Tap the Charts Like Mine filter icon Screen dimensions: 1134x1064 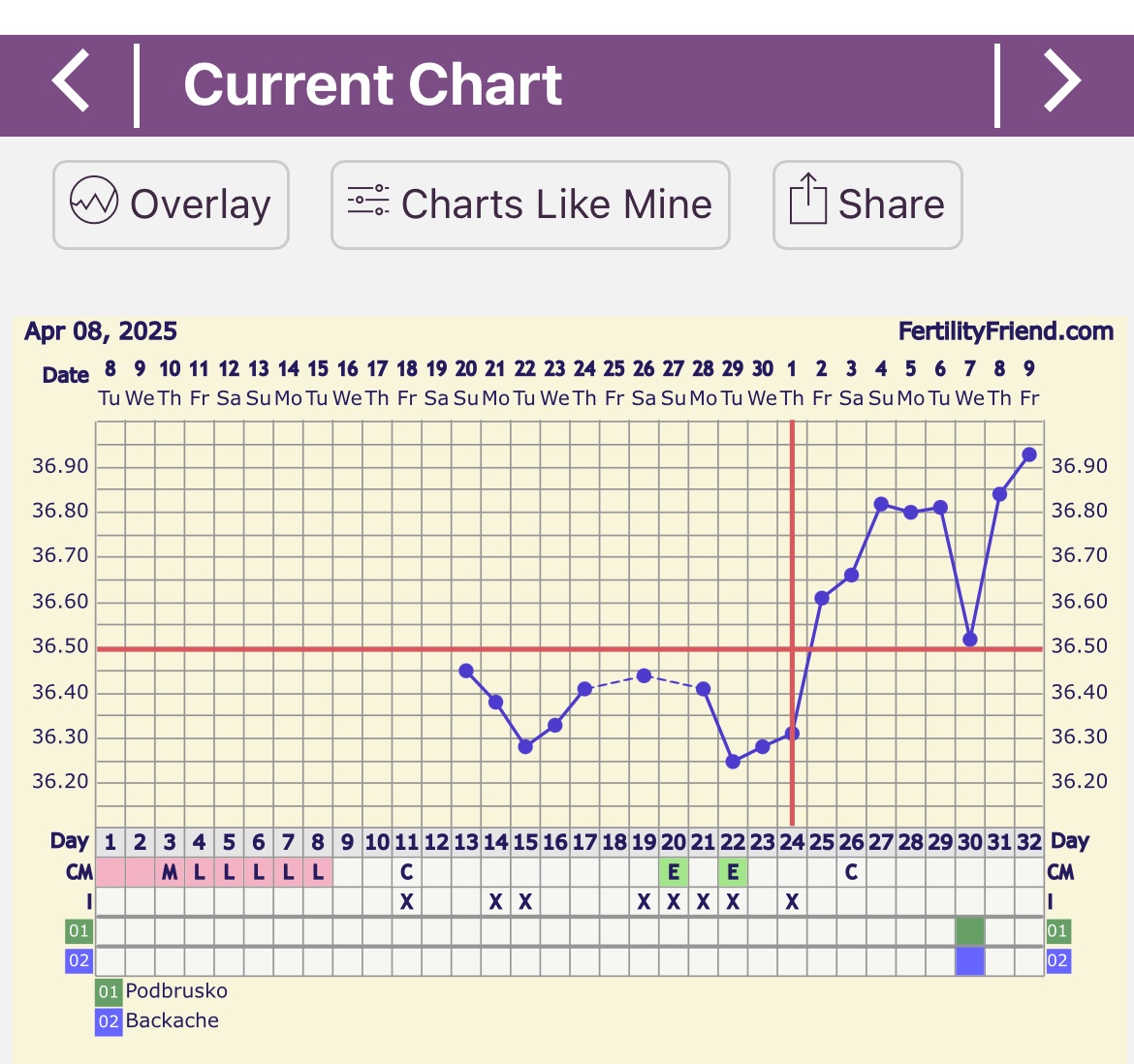368,203
